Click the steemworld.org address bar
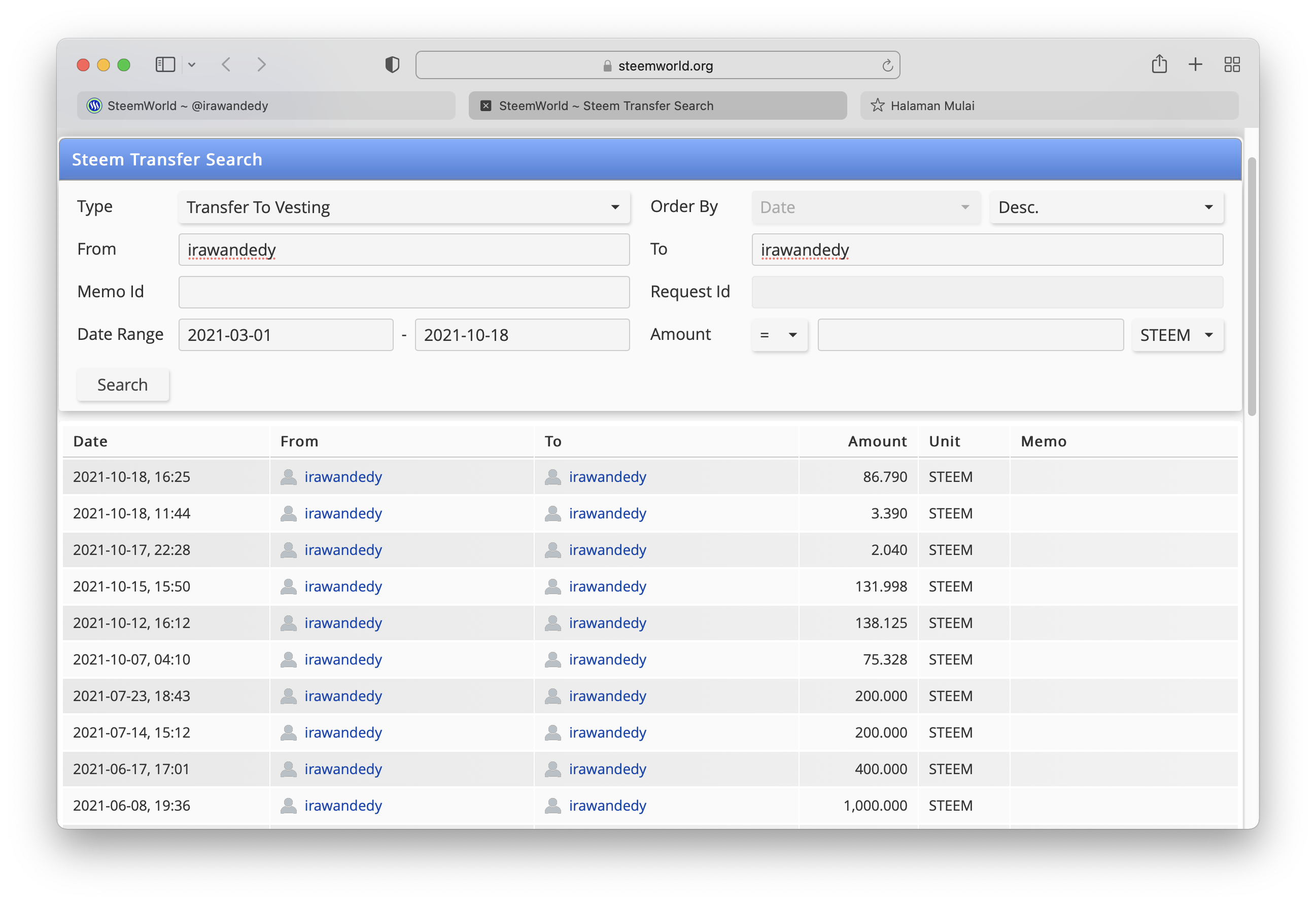 pos(657,66)
